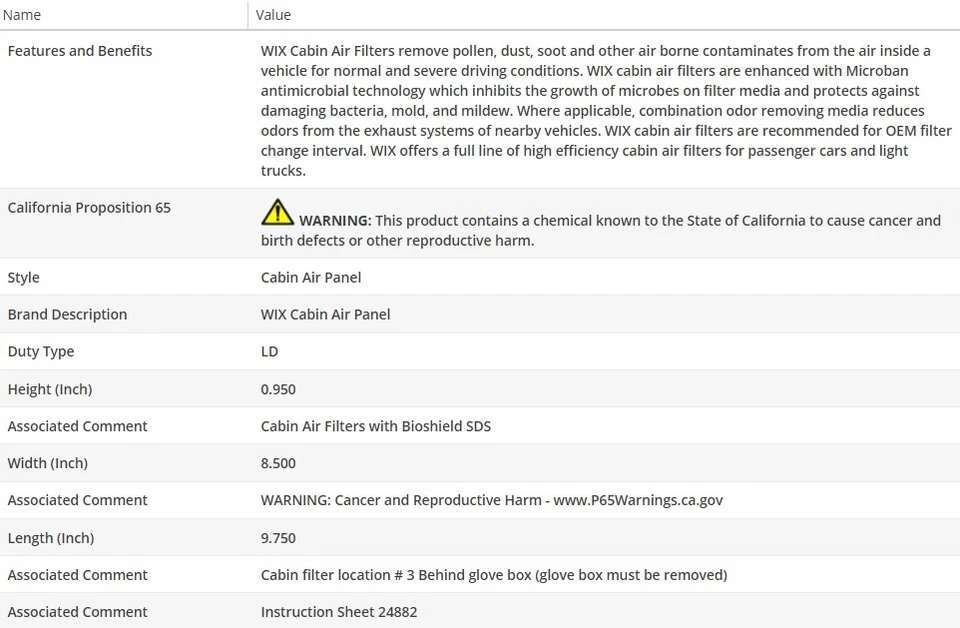Image resolution: width=960 pixels, height=628 pixels.
Task: Open Instruction Sheet 24882 text
Action: [x=339, y=612]
